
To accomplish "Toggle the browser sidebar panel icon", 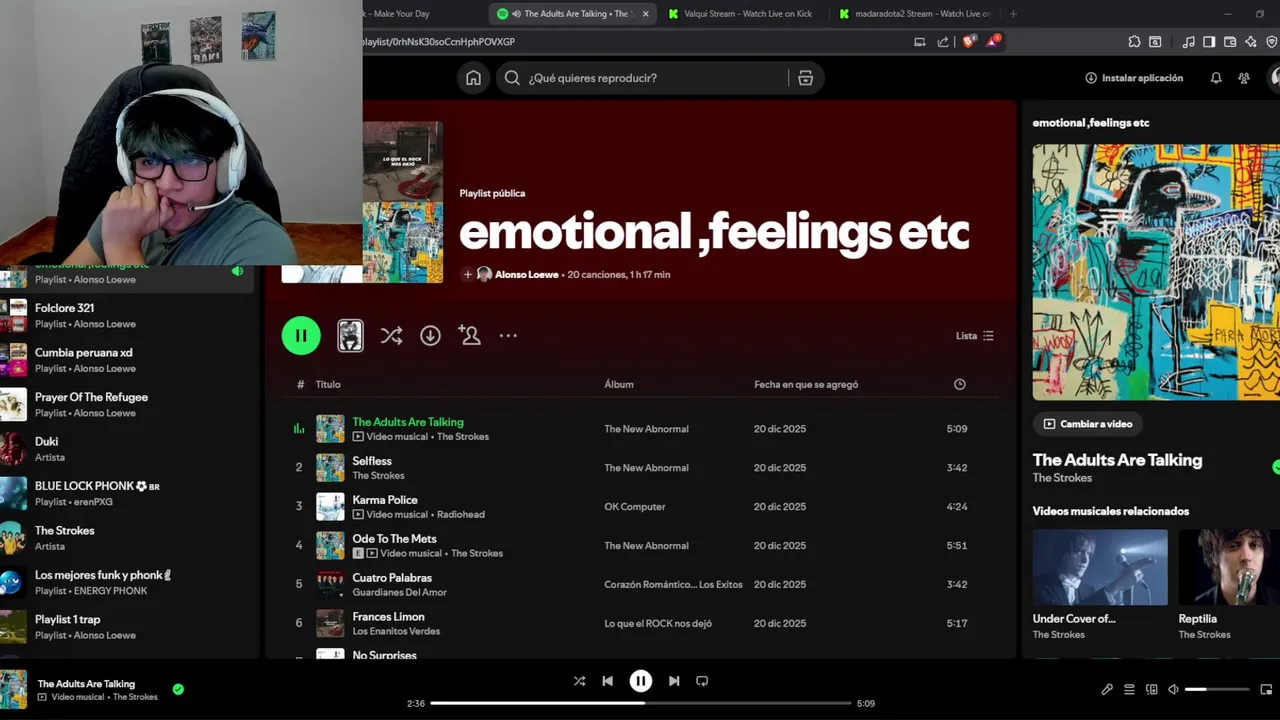I will coord(1209,42).
